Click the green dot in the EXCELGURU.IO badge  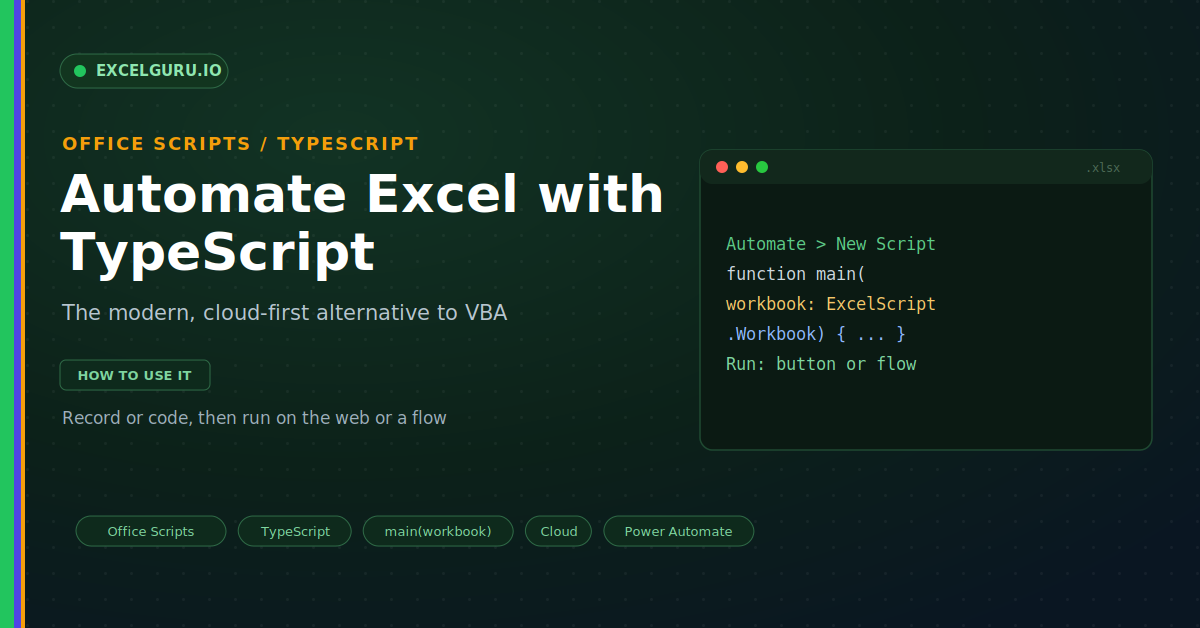(80, 71)
